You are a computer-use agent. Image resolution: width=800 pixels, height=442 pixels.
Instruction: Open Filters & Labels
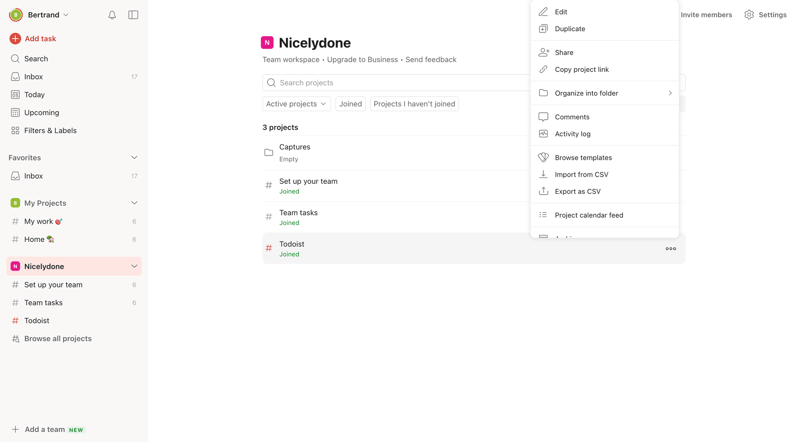pyautogui.click(x=51, y=130)
